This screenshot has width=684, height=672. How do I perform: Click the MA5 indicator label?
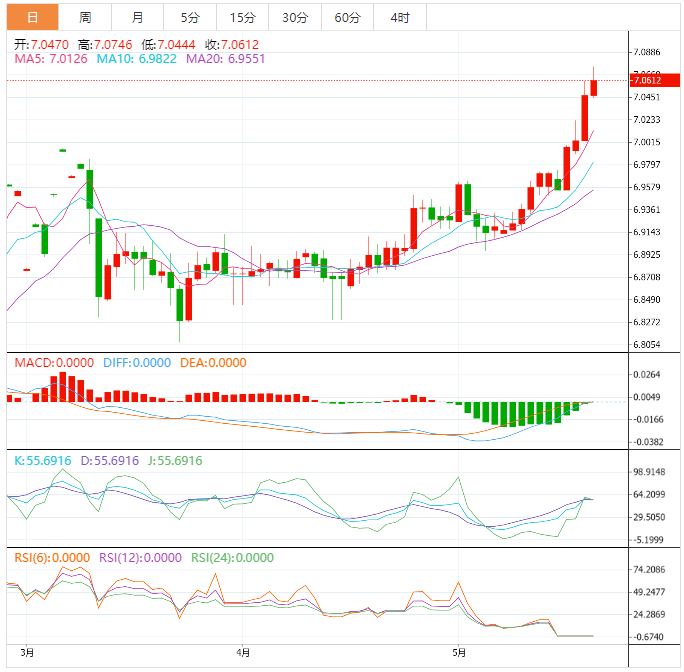tap(51, 59)
